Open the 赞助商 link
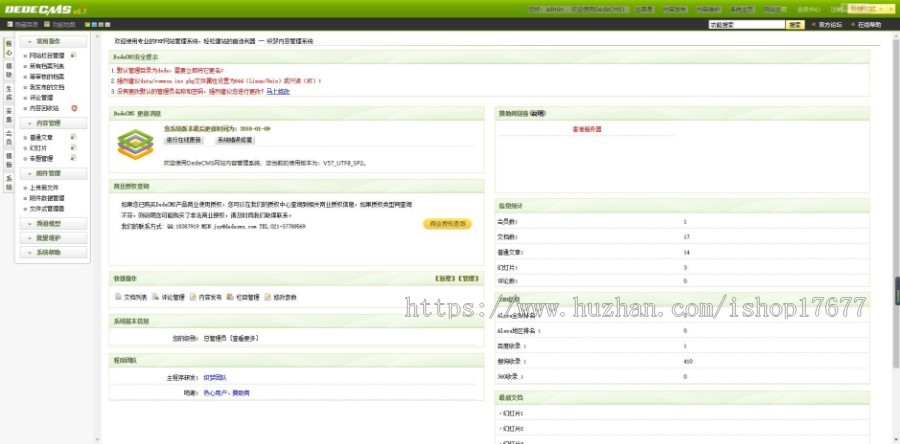 click(241, 393)
